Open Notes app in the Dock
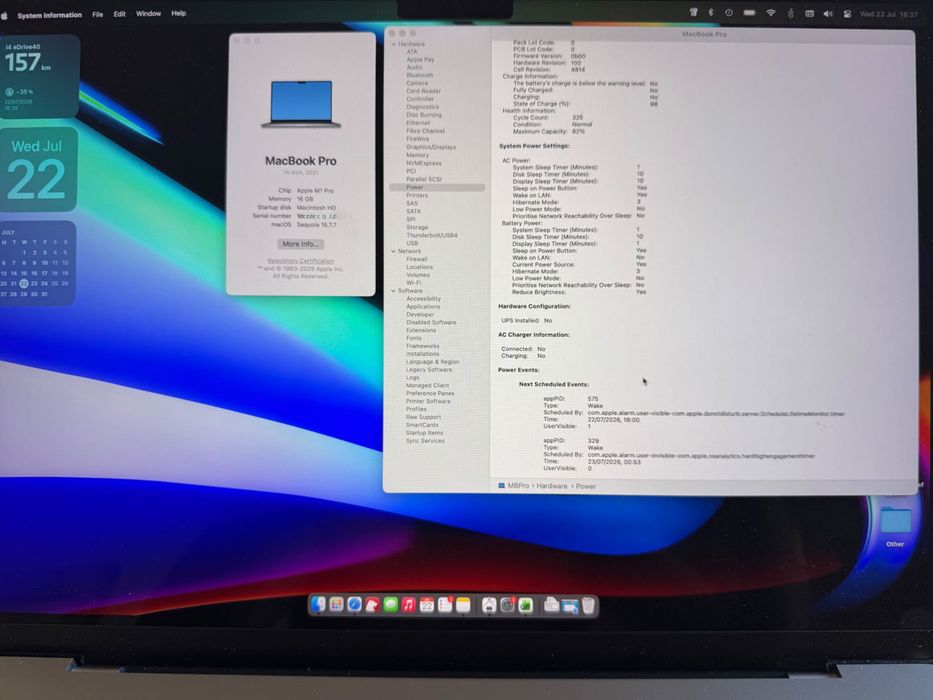This screenshot has width=933, height=700. [463, 605]
